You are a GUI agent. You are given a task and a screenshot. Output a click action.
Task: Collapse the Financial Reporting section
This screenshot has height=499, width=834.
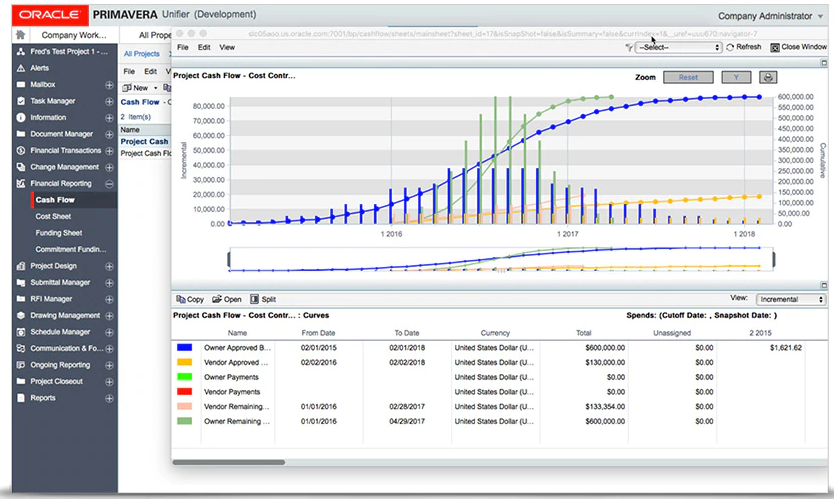pos(109,184)
